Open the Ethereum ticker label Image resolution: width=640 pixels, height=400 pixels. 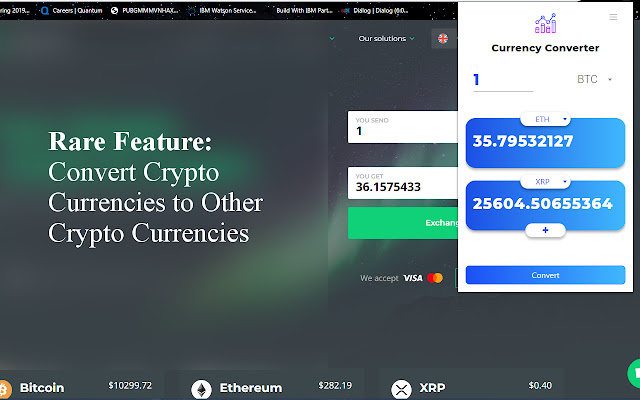[251, 388]
